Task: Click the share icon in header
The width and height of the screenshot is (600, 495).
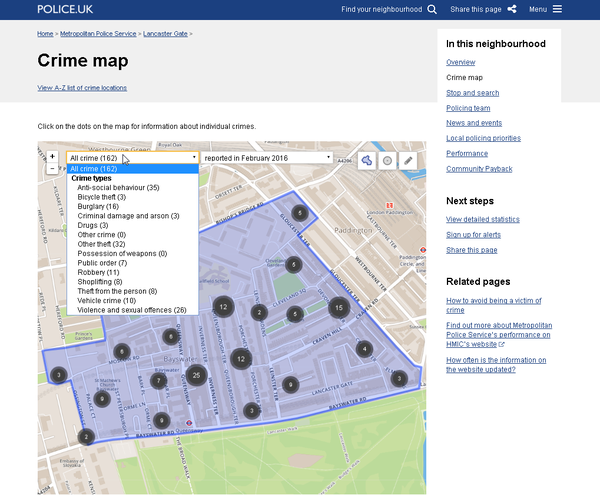Action: [x=512, y=9]
